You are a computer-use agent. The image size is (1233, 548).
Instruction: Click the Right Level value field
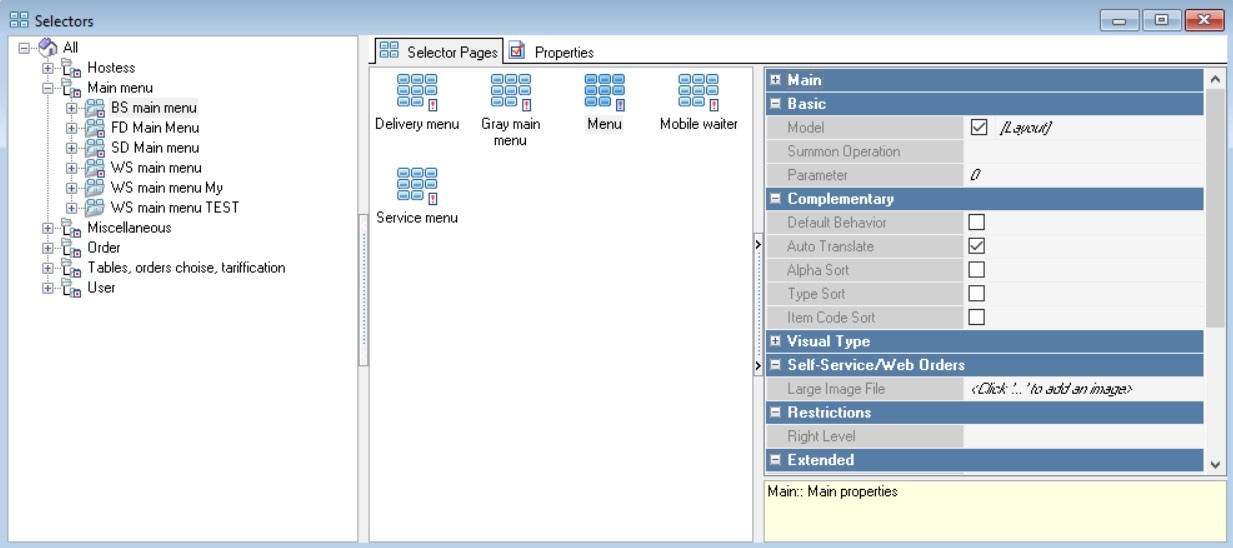[x=1084, y=436]
